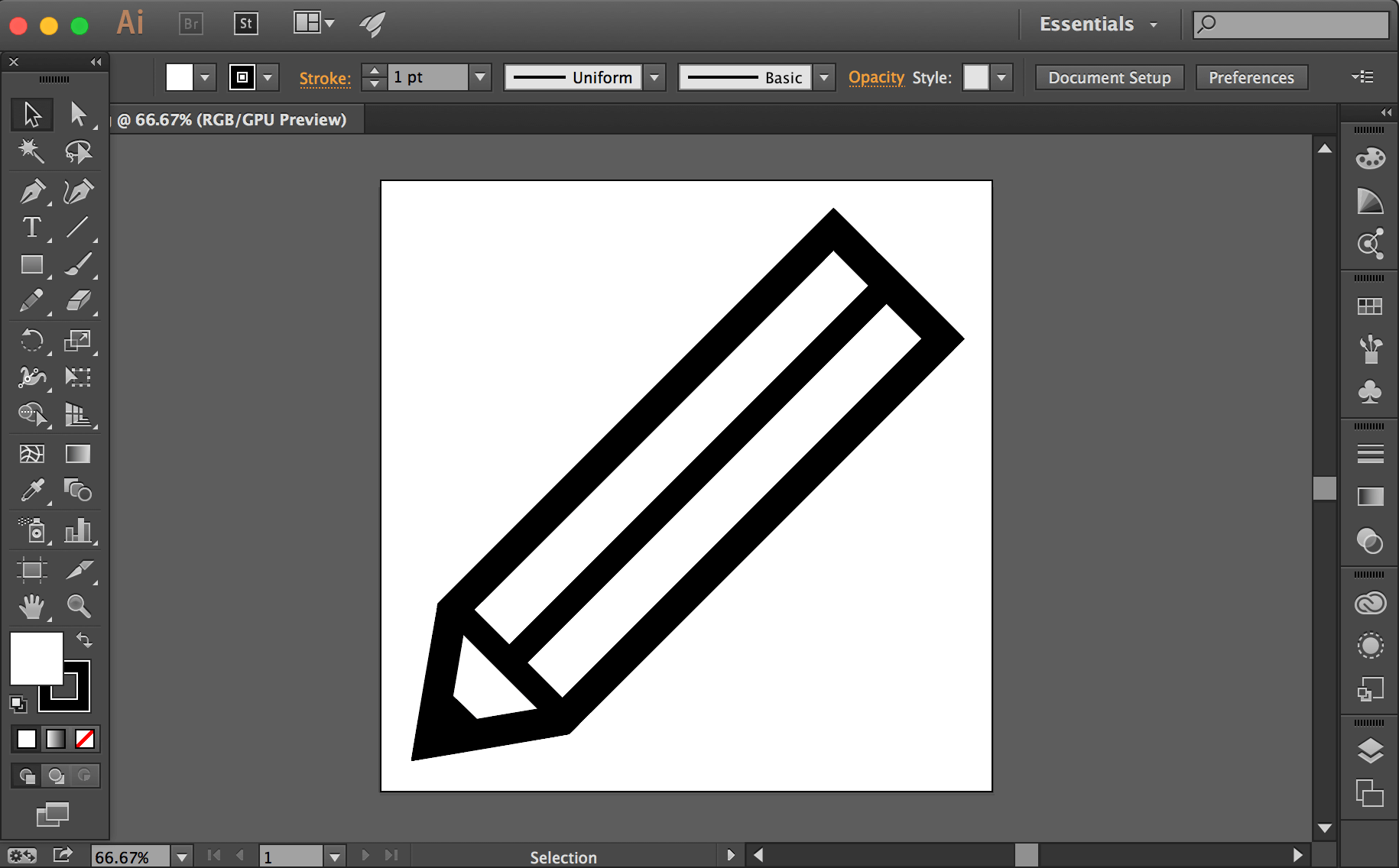Open the zoom level dropdown
Image resolution: width=1399 pixels, height=868 pixels.
coord(182,857)
